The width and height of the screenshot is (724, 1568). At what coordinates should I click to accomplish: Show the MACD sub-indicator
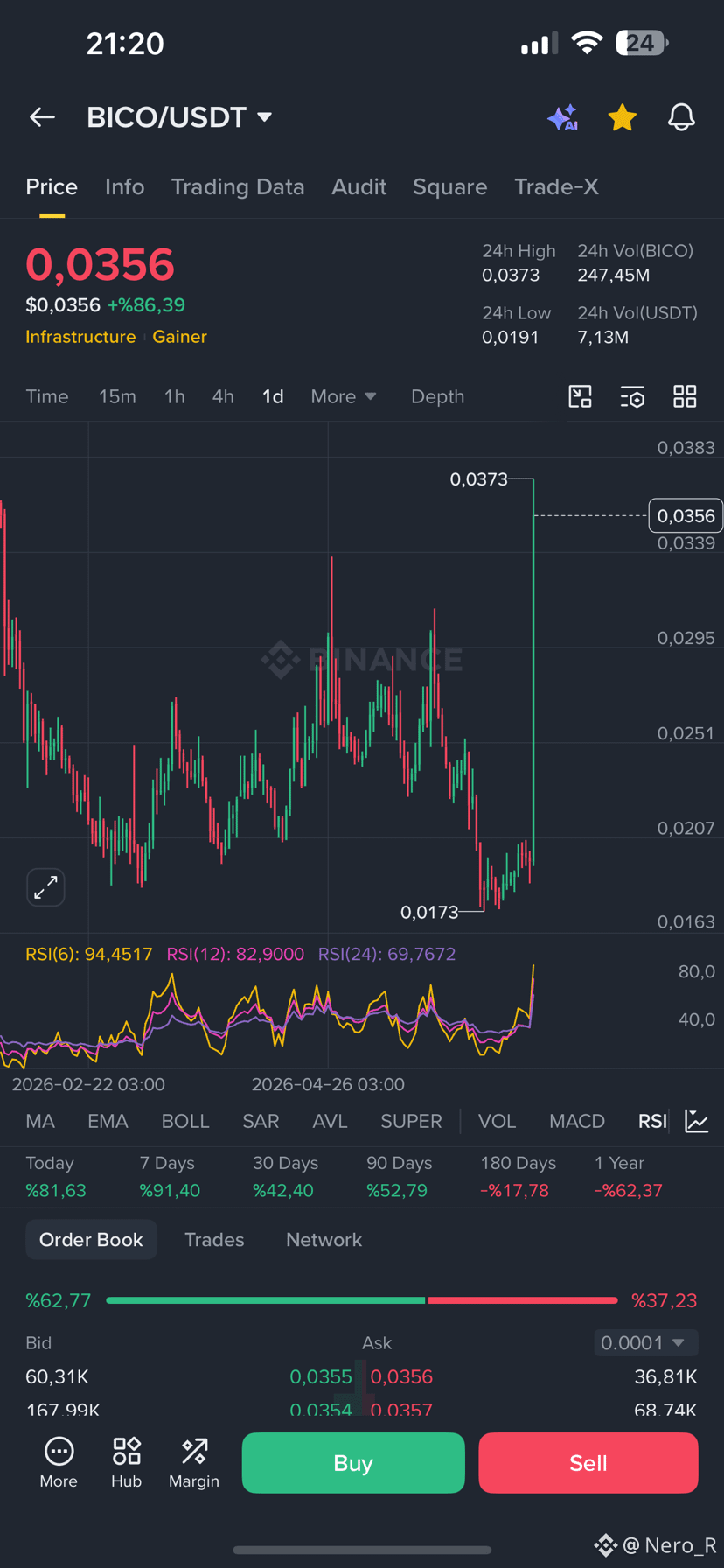(577, 1121)
